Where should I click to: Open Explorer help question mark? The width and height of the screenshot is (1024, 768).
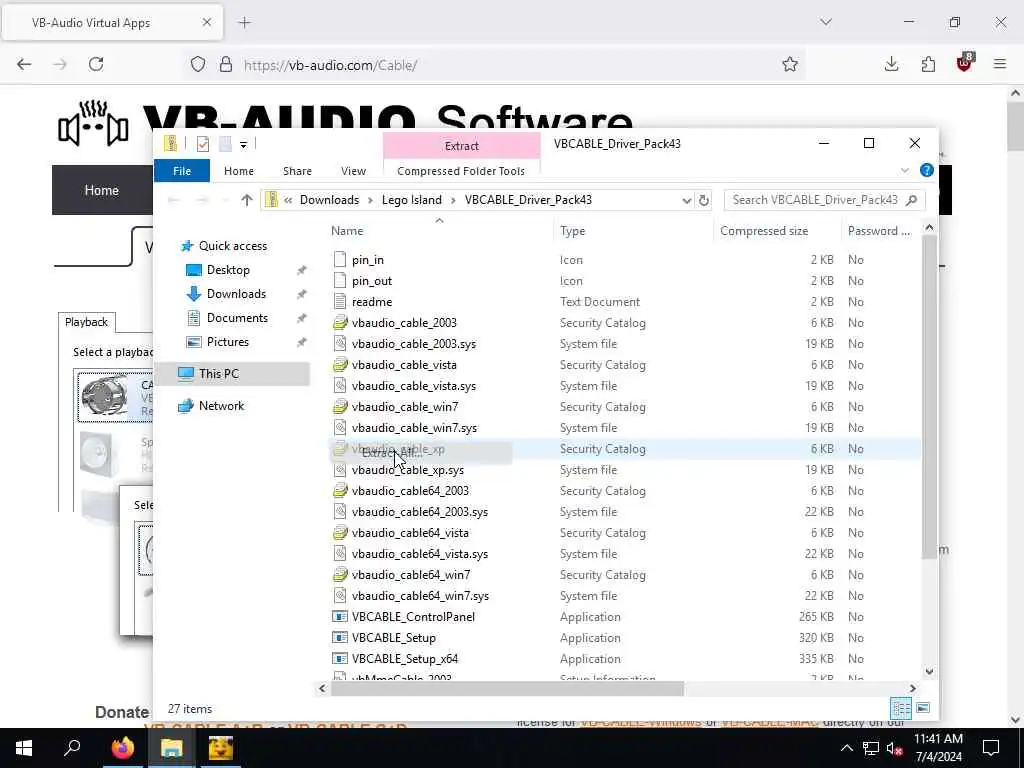click(926, 170)
